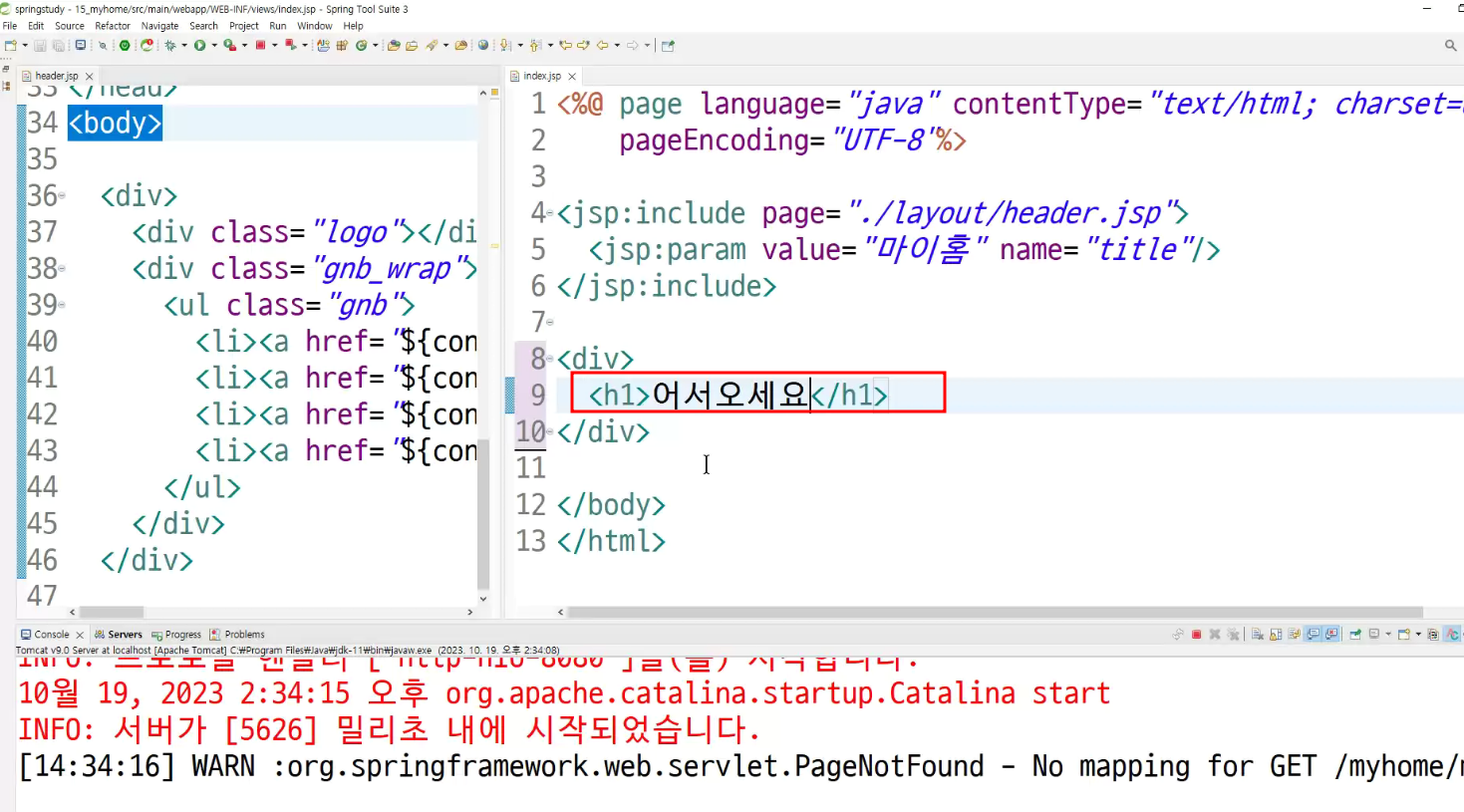The height and width of the screenshot is (812, 1464).
Task: Collapse the fold at line 36 in header.jsp
Action: tap(62, 195)
